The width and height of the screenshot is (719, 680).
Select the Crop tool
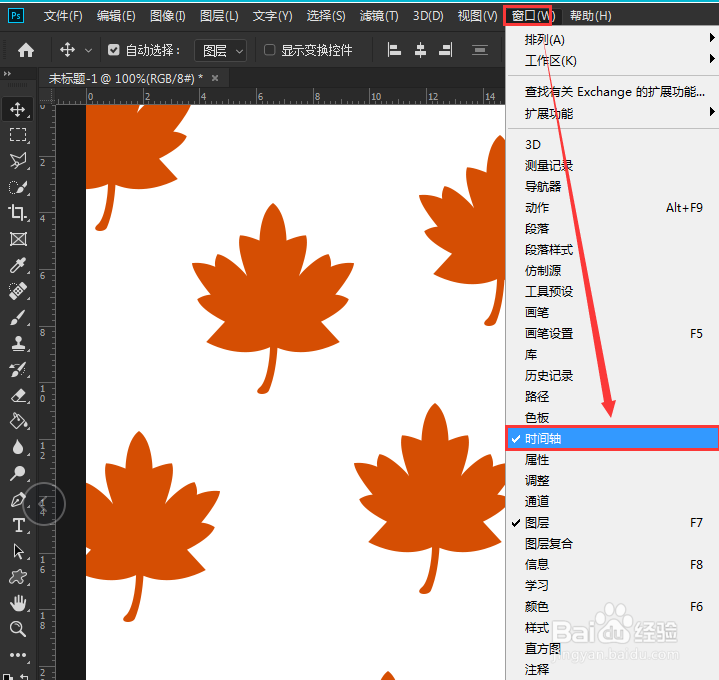[x=18, y=213]
